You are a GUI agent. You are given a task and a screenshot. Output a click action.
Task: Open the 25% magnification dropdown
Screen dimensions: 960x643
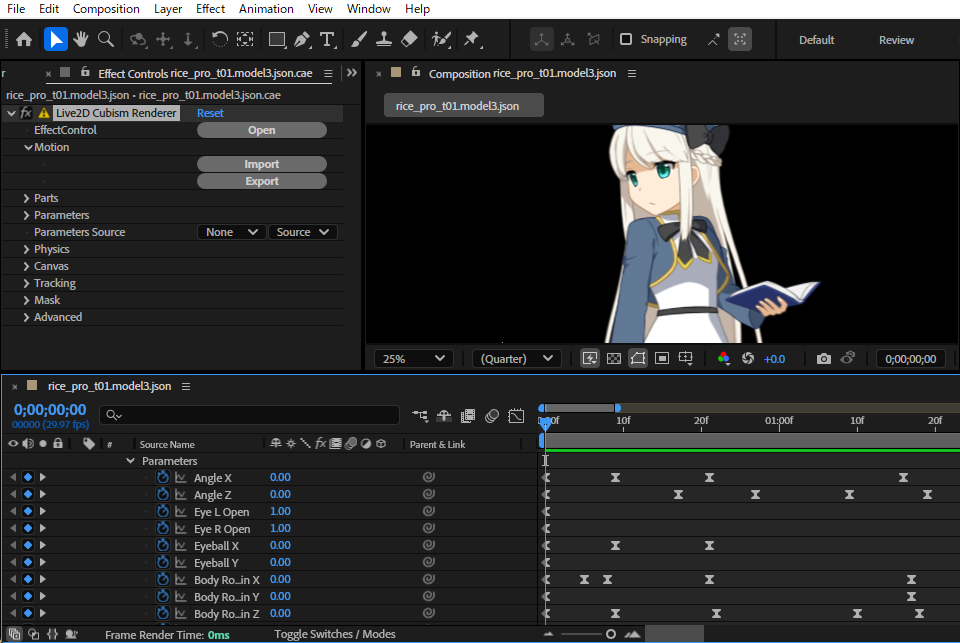click(413, 359)
